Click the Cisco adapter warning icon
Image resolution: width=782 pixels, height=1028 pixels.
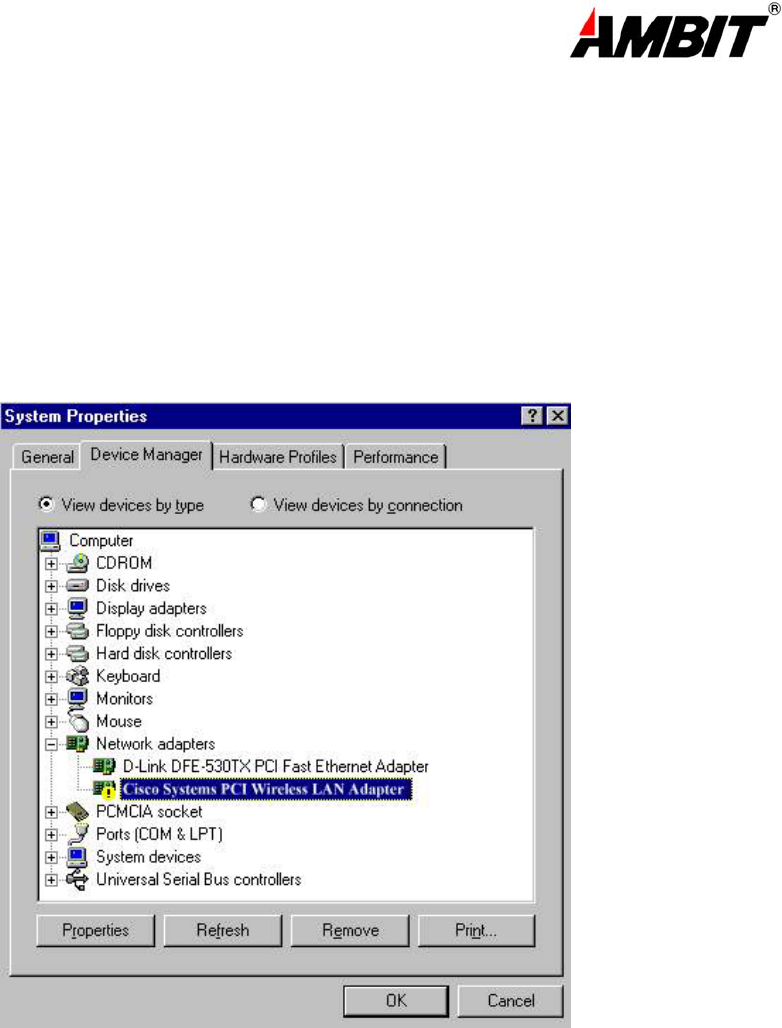click(x=104, y=789)
